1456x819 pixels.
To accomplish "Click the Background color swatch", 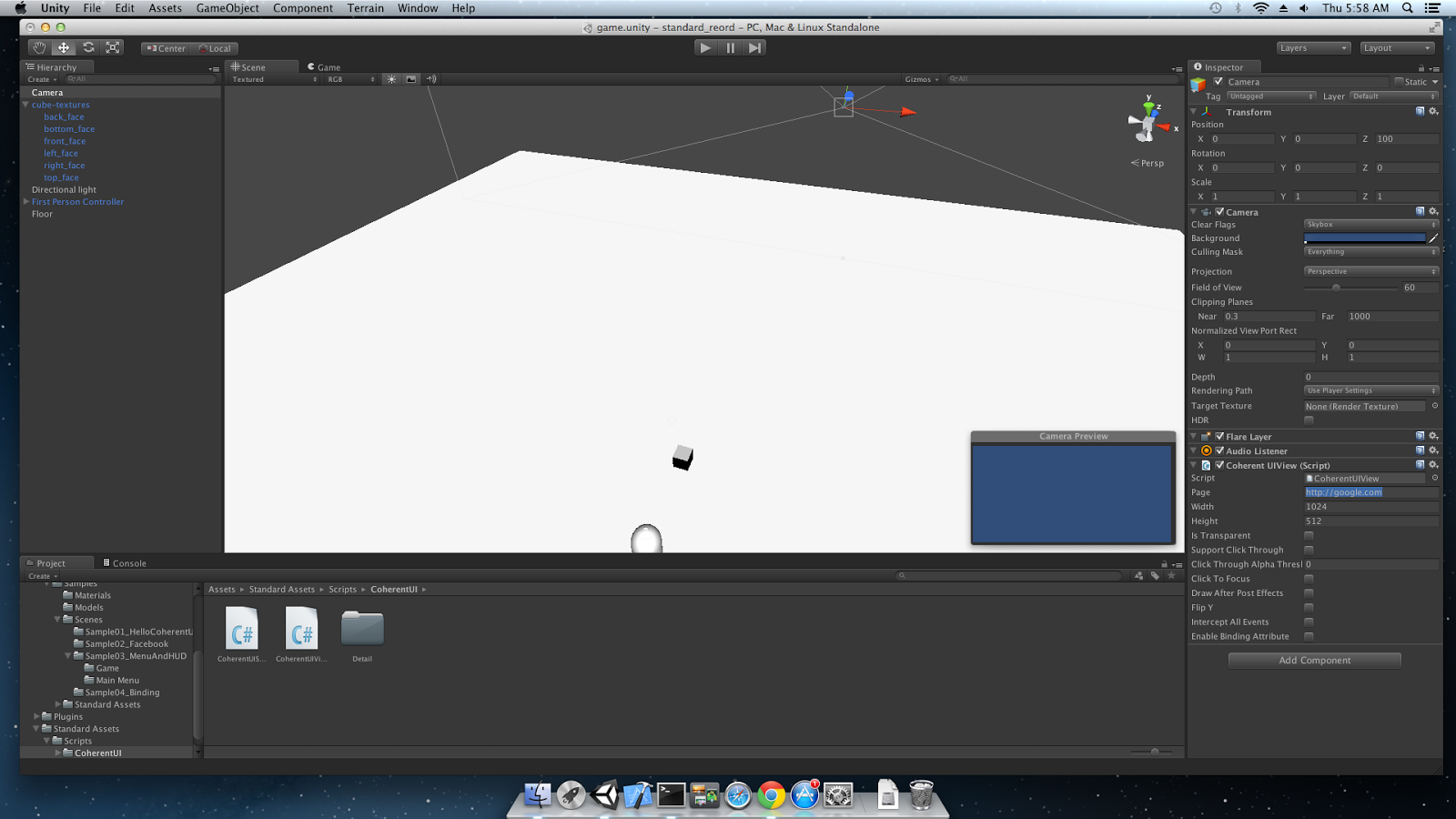I will [1364, 238].
